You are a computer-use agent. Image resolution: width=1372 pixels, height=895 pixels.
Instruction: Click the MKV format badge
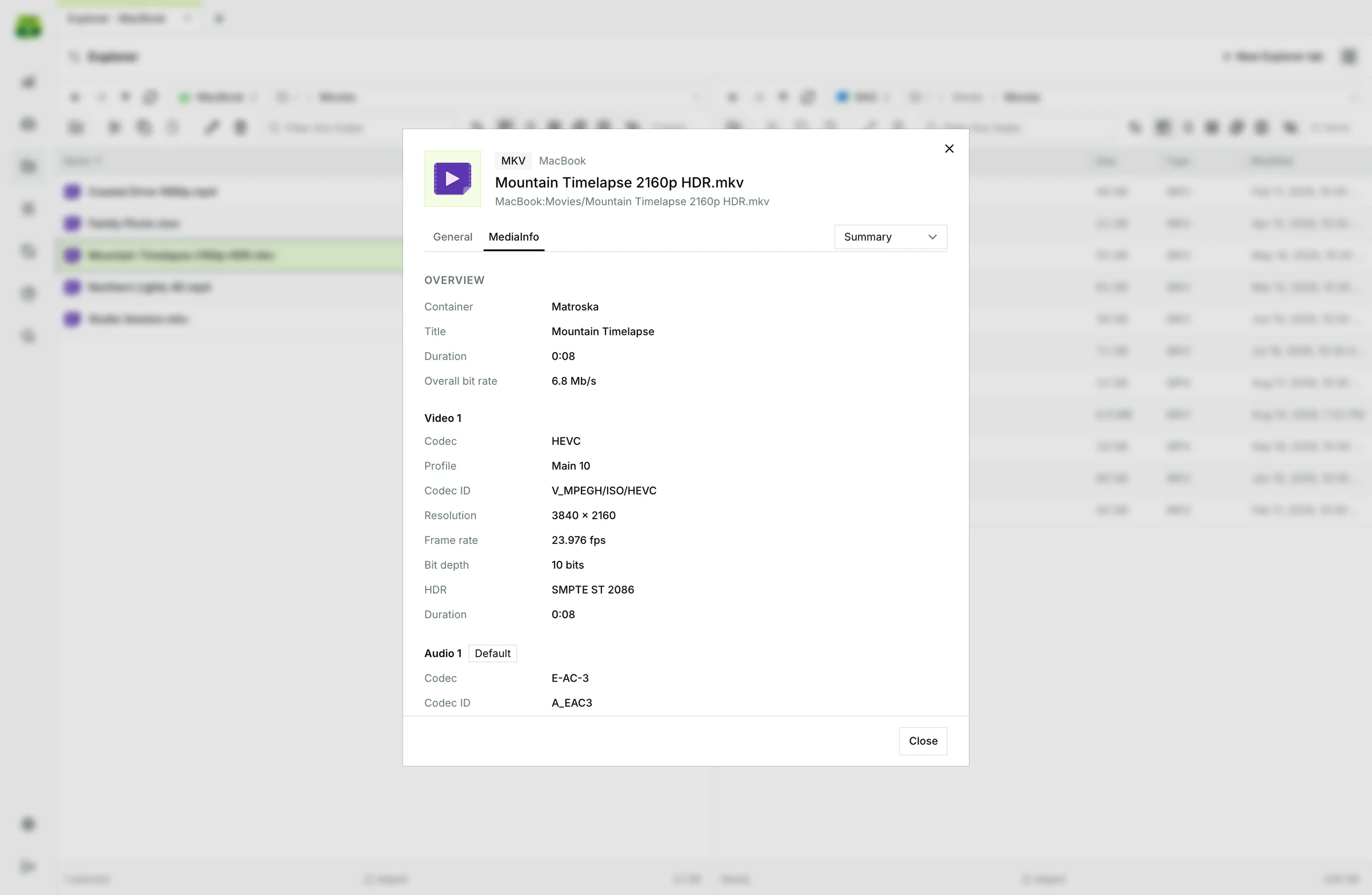tap(513, 161)
